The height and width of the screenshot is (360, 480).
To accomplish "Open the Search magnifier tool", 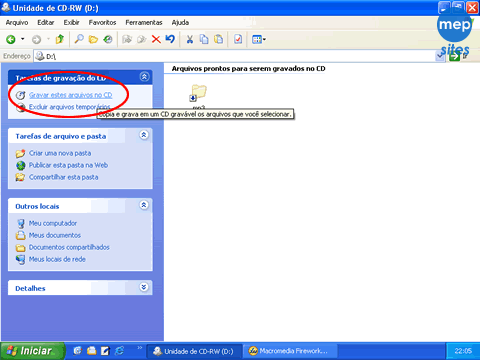I will pyautogui.click(x=79, y=39).
